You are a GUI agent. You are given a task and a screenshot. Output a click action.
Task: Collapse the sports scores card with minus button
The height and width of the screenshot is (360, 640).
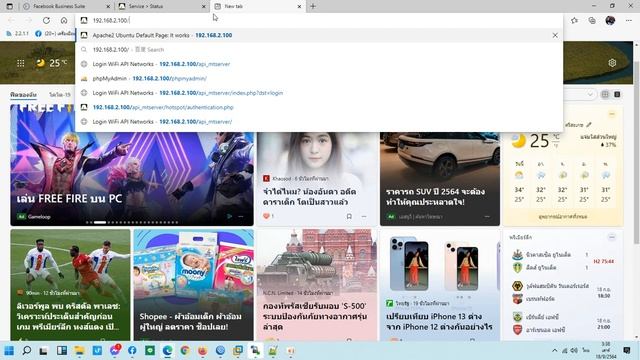pyautogui.click(x=611, y=237)
